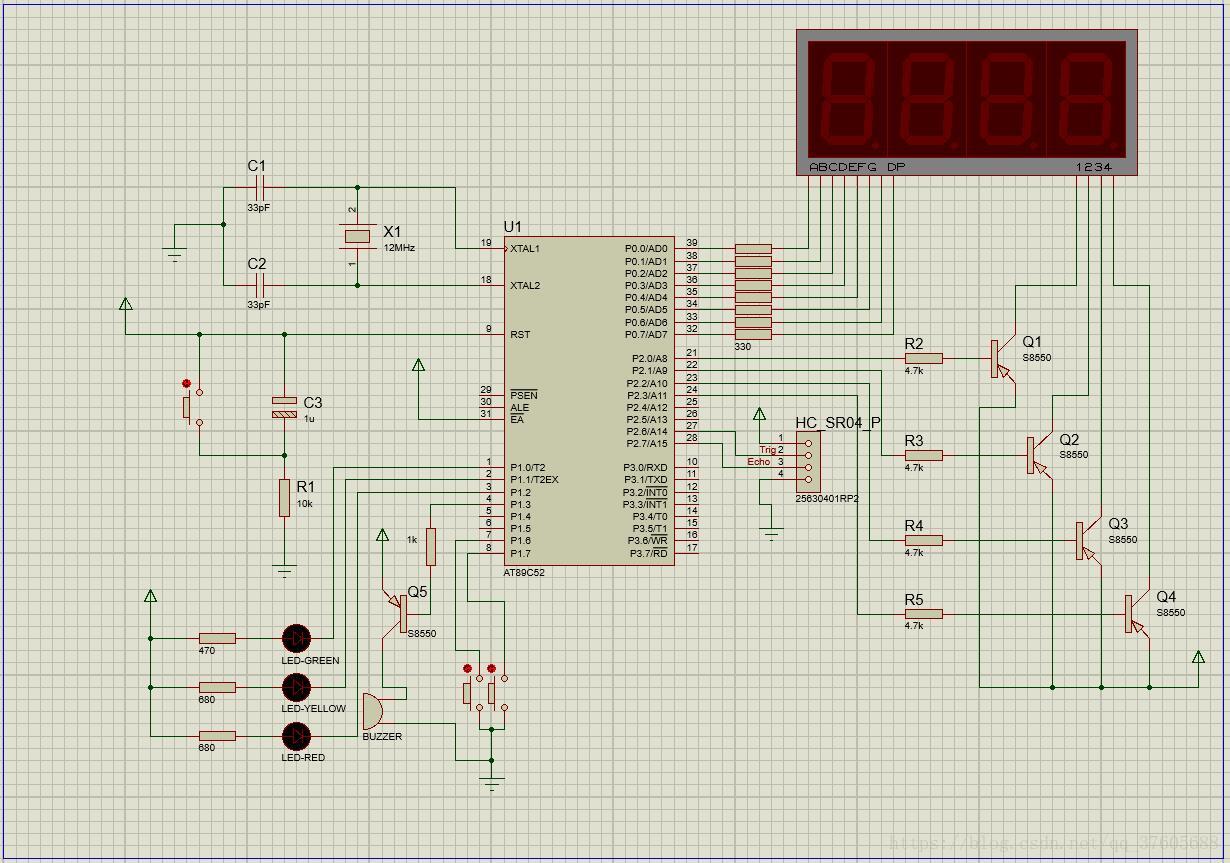This screenshot has width=1230, height=863.
Task: Click the 1234 digit-select pin label
Action: click(1094, 167)
